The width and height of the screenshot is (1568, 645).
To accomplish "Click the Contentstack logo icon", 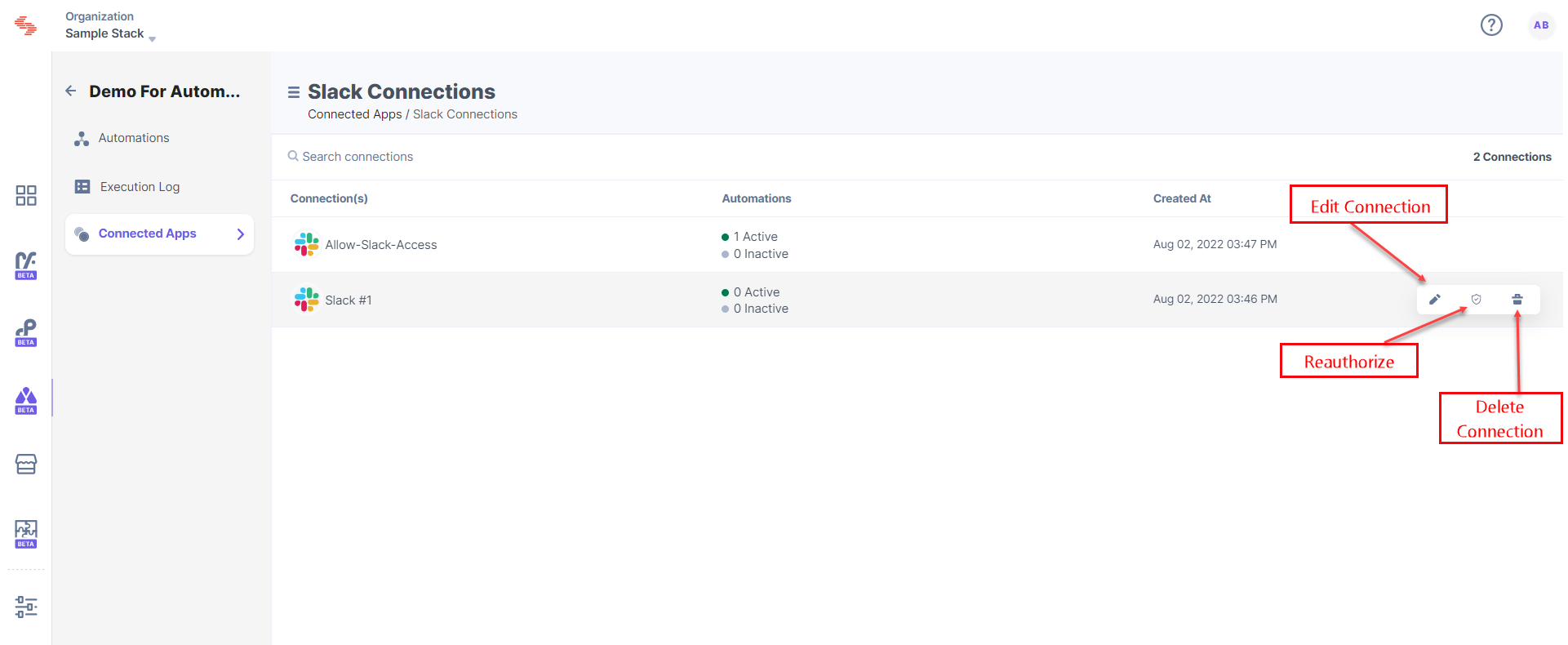I will [x=26, y=25].
